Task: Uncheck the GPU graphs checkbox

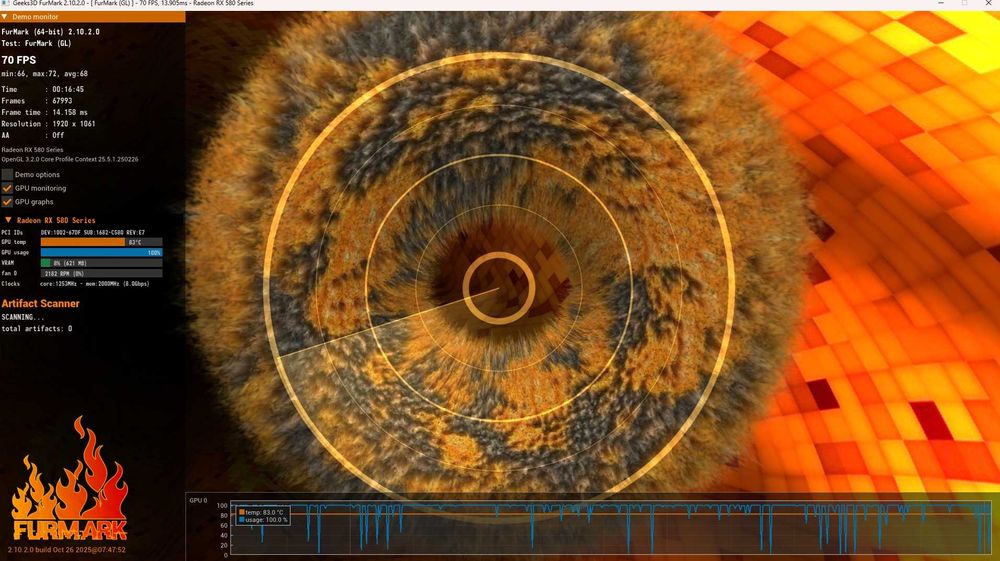Action: pos(7,201)
